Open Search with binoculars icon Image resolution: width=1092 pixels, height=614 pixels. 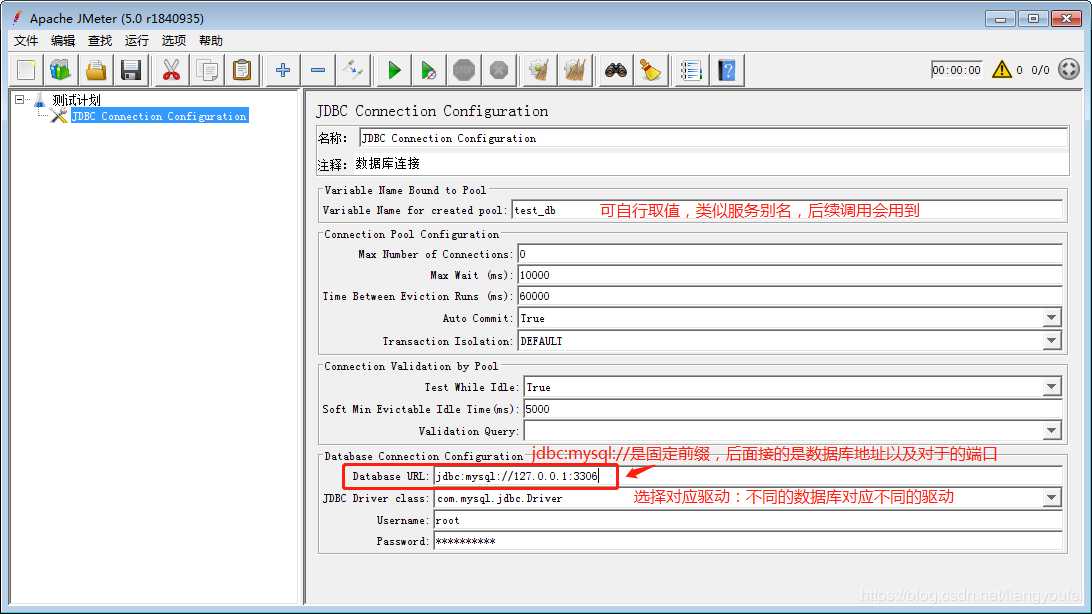coord(616,70)
